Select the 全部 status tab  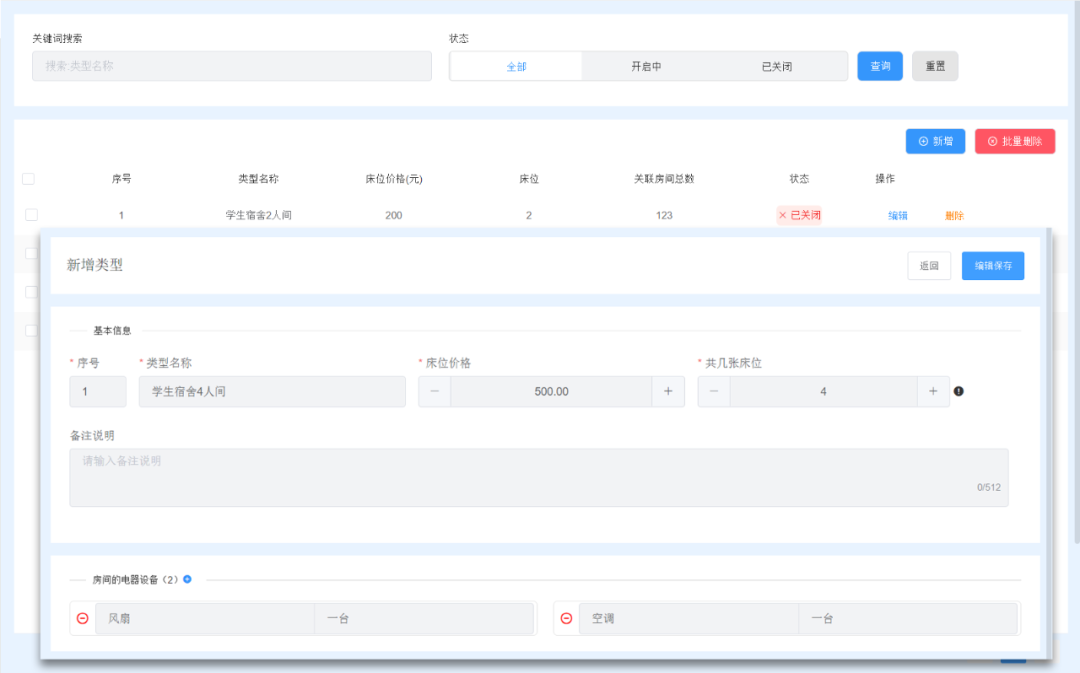[516, 67]
